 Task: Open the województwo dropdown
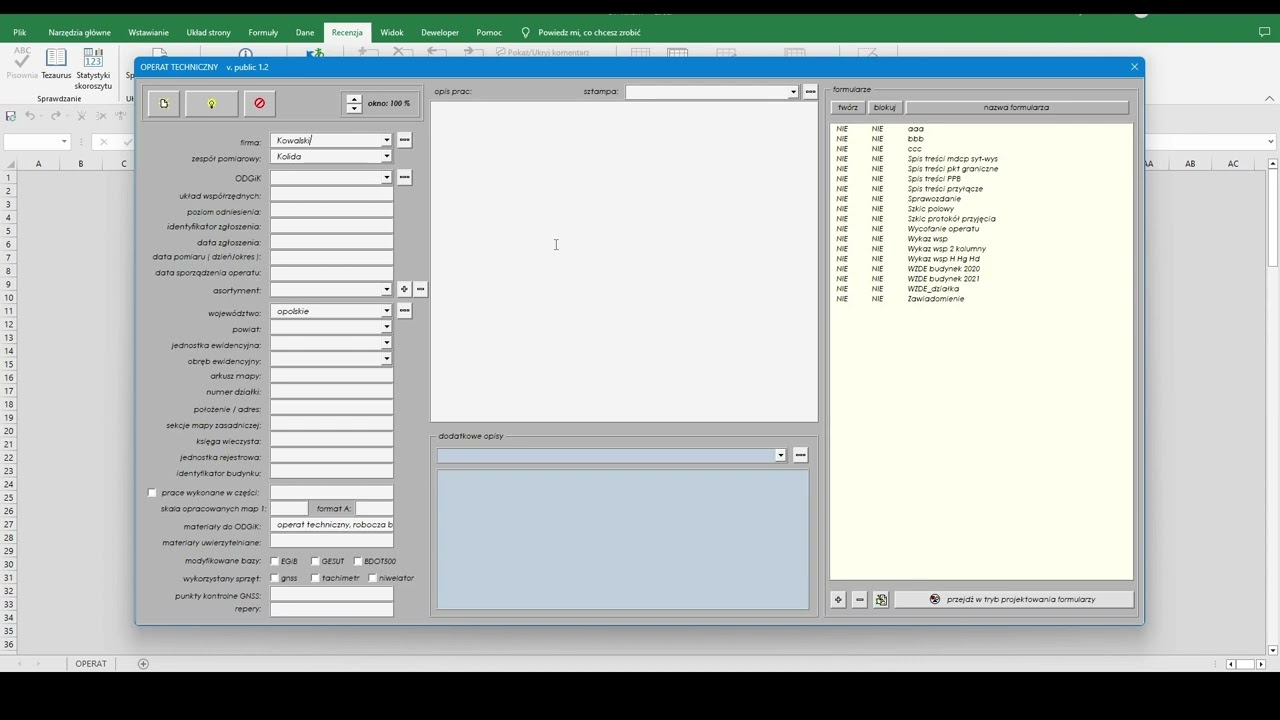386,311
